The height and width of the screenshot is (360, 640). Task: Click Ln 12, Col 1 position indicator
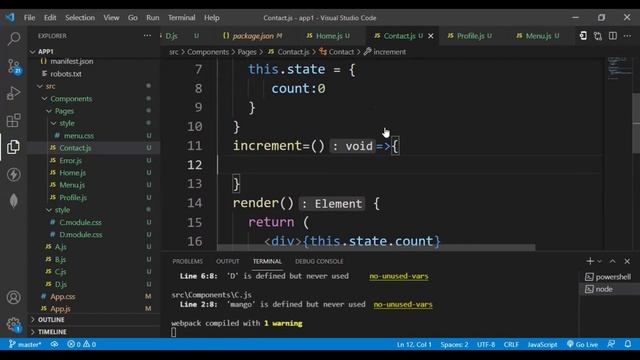[414, 344]
